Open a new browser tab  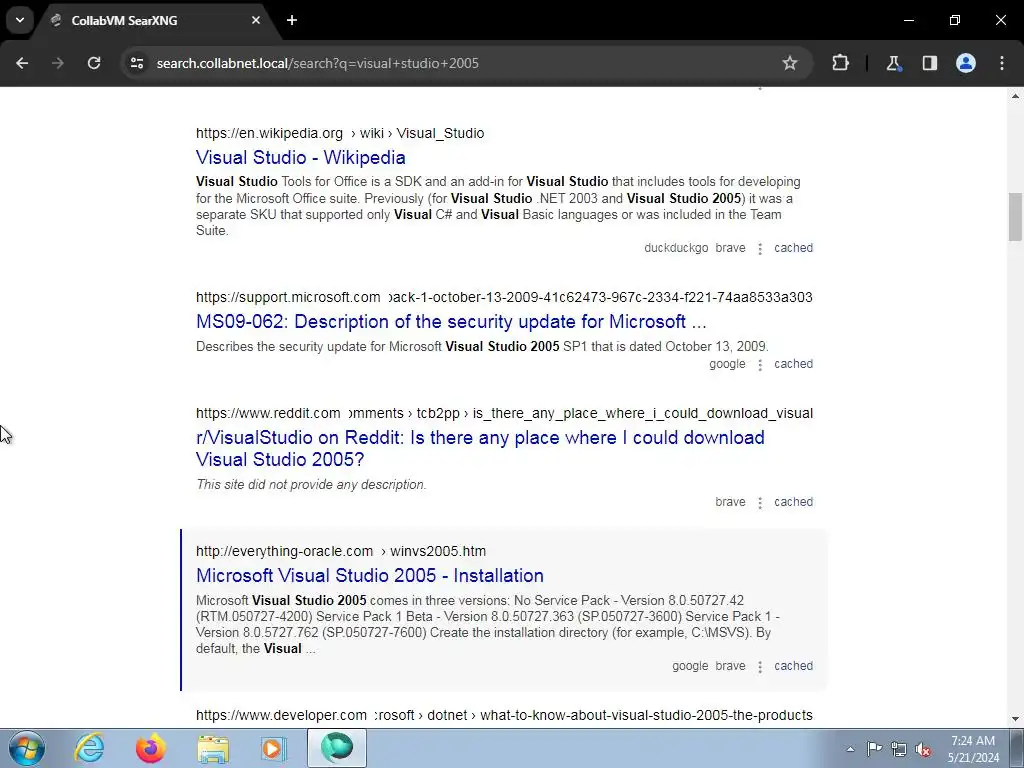click(x=292, y=20)
